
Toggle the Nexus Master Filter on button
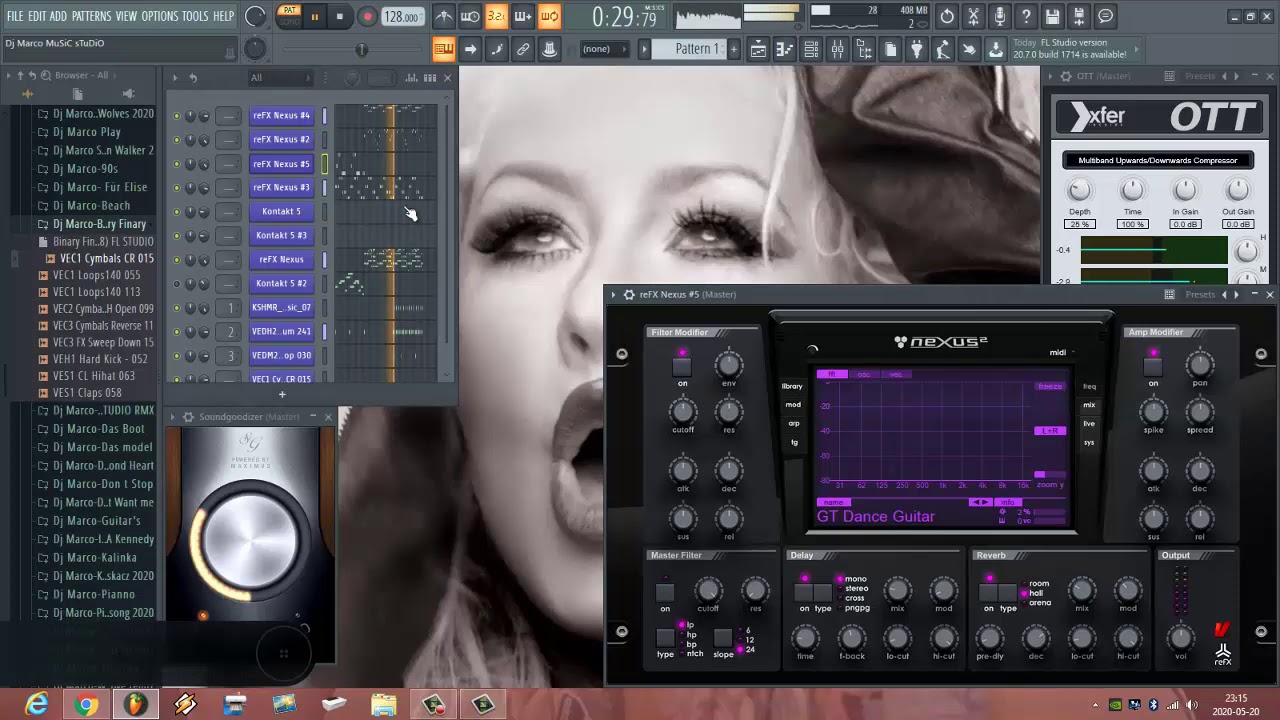(x=665, y=593)
